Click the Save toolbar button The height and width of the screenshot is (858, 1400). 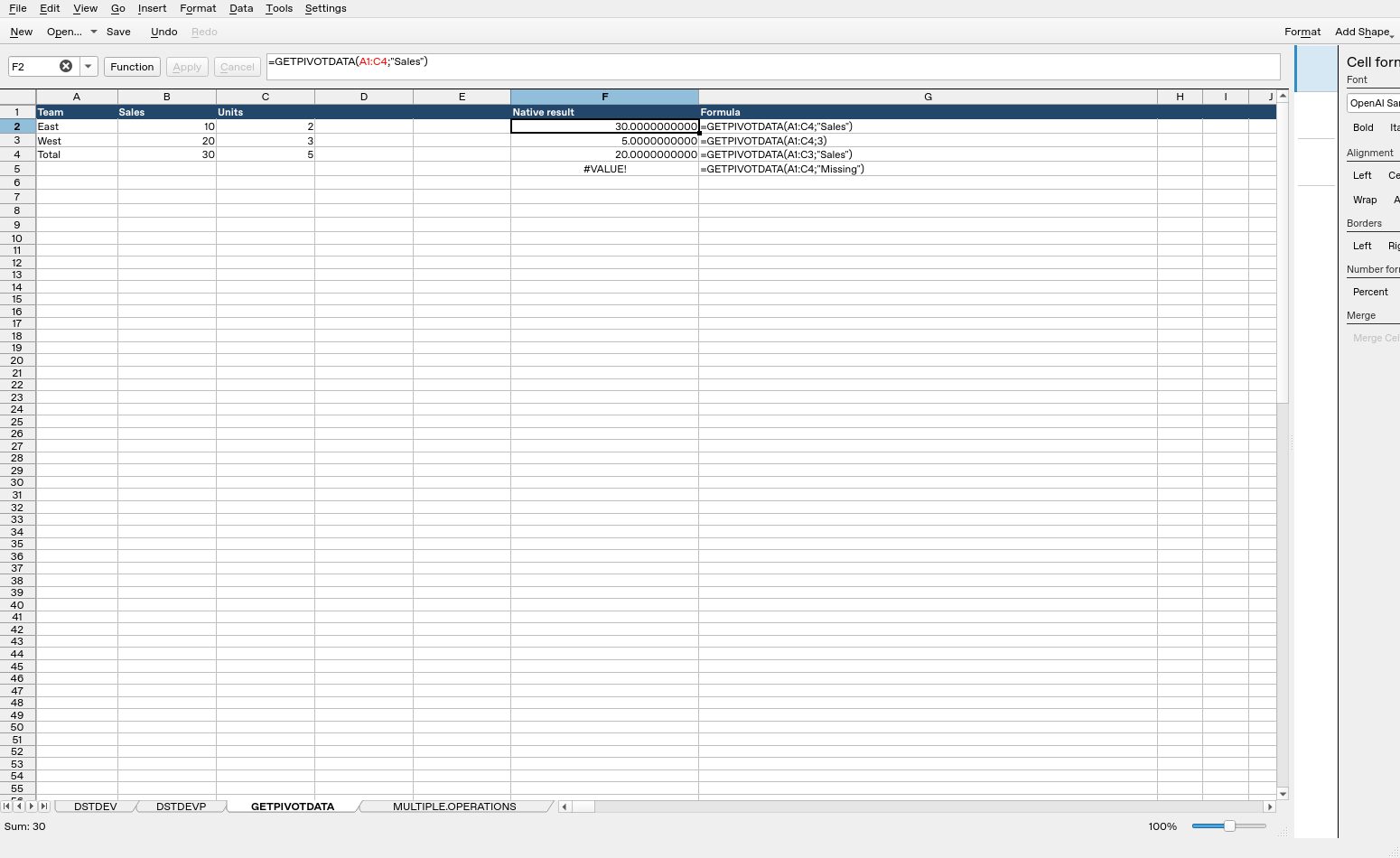(x=118, y=32)
